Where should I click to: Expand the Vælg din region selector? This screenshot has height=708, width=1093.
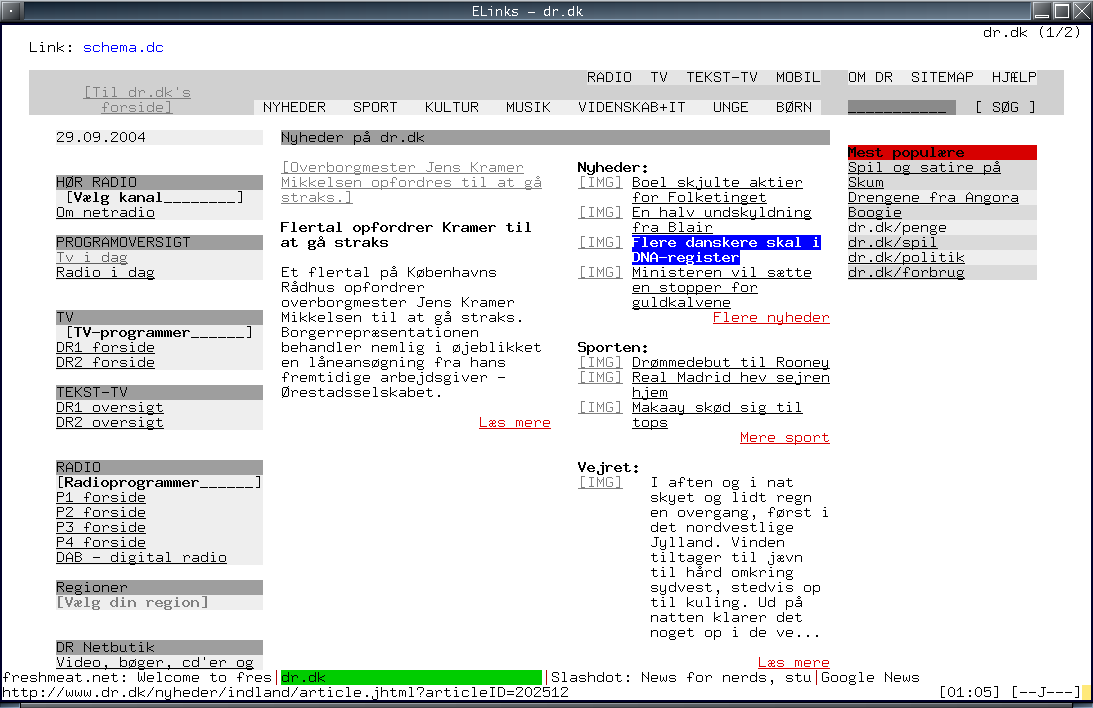(132, 603)
